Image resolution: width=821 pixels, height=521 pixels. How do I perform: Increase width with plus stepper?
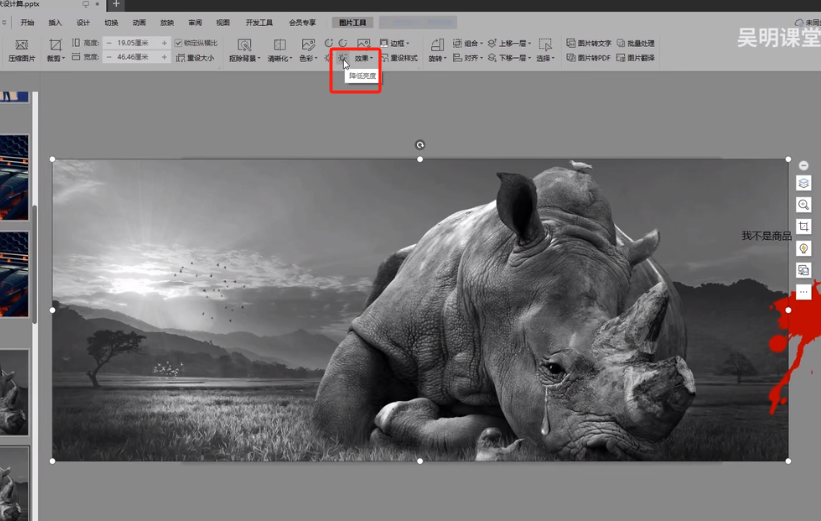(x=164, y=57)
